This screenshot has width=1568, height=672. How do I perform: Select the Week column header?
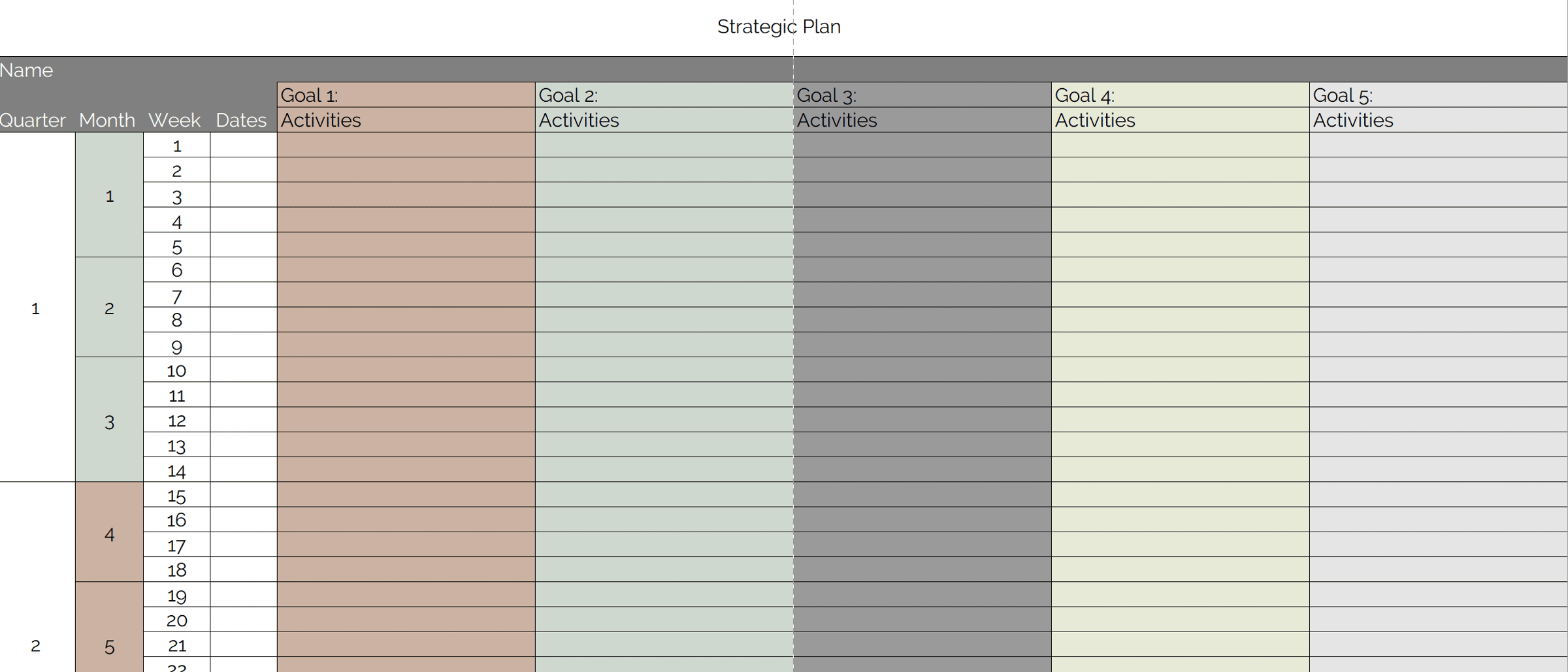click(x=174, y=120)
